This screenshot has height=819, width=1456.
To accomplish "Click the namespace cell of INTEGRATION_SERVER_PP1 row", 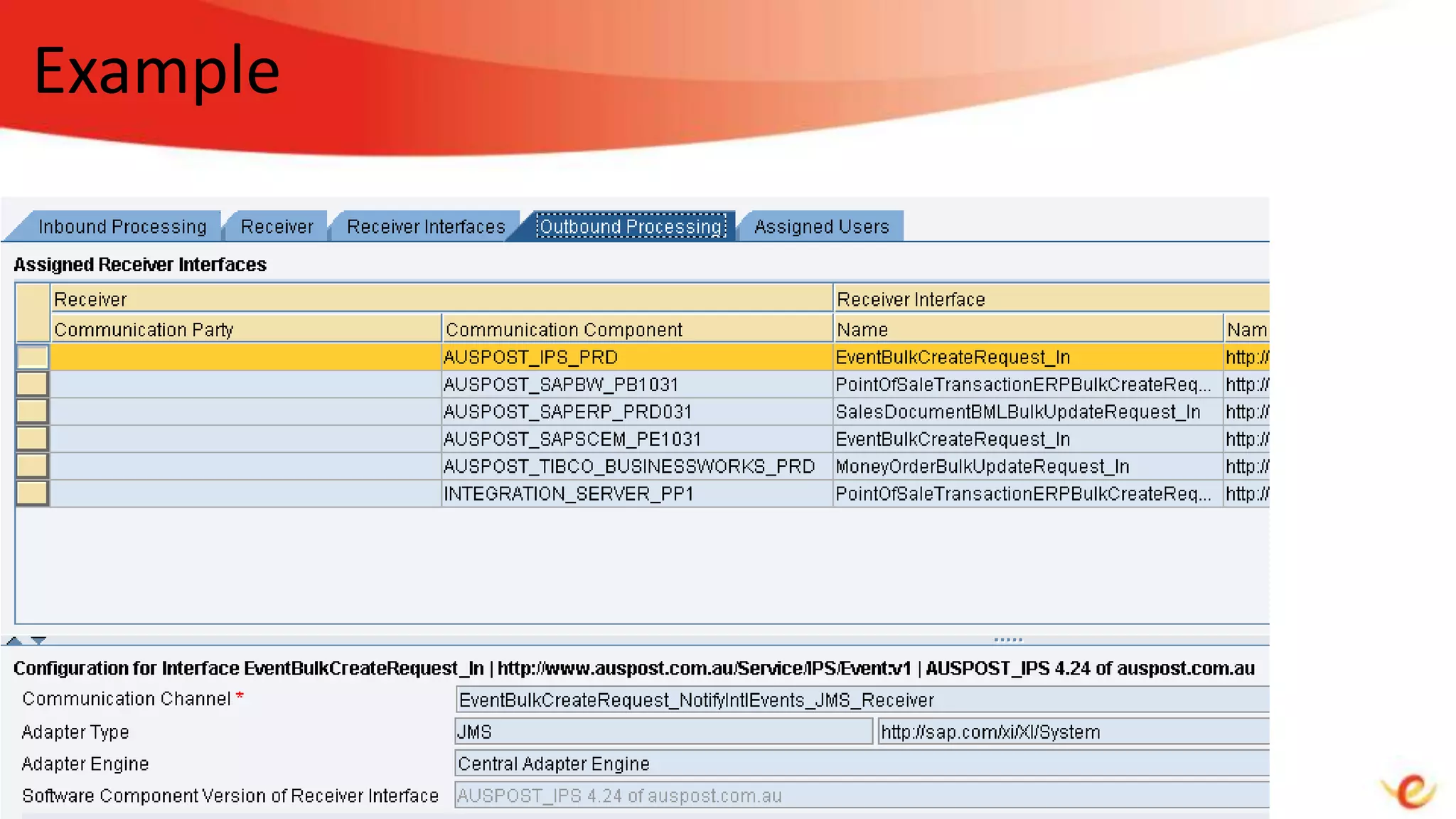I will [x=1247, y=493].
